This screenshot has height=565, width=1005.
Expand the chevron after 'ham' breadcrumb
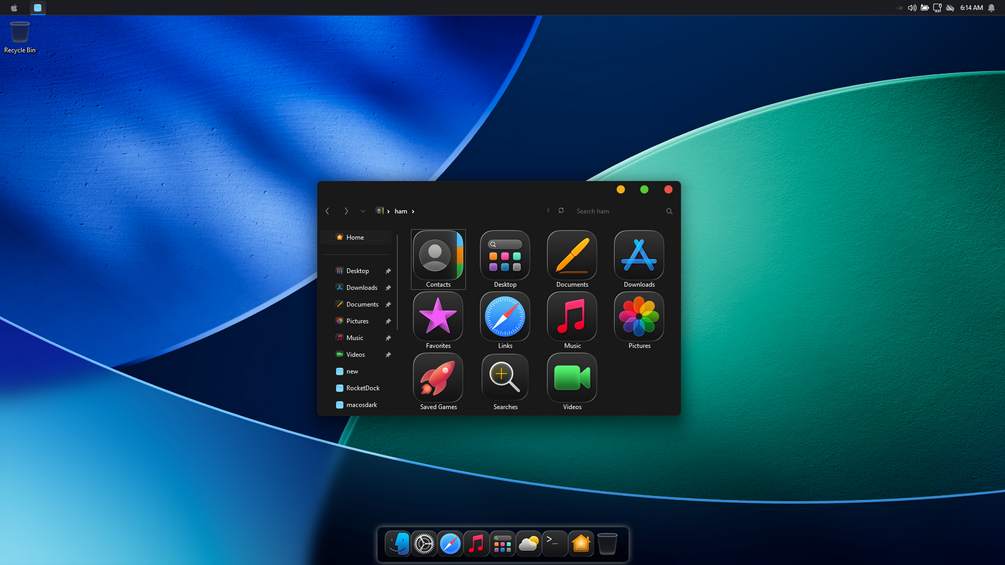point(413,211)
